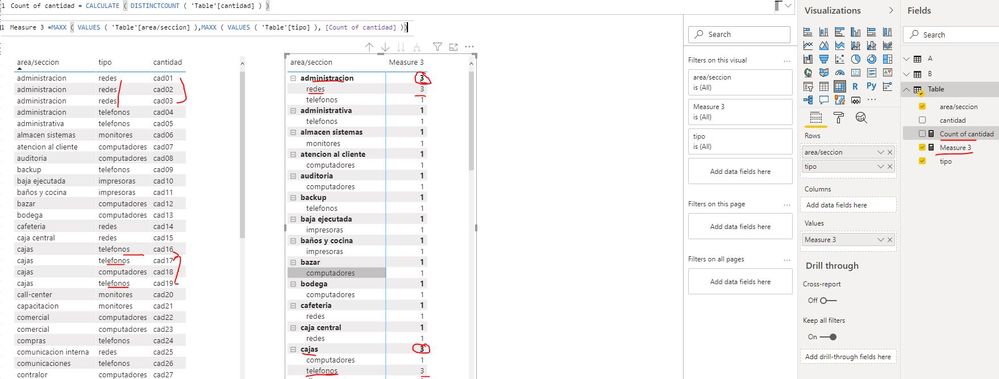Select the R script visual
This screenshot has width=999, height=379.
click(x=855, y=86)
